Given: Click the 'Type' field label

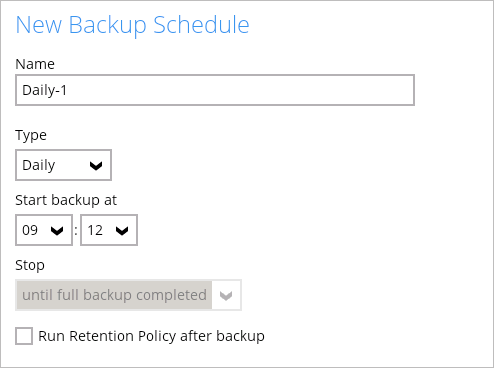Looking at the screenshot, I should pyautogui.click(x=31, y=135).
